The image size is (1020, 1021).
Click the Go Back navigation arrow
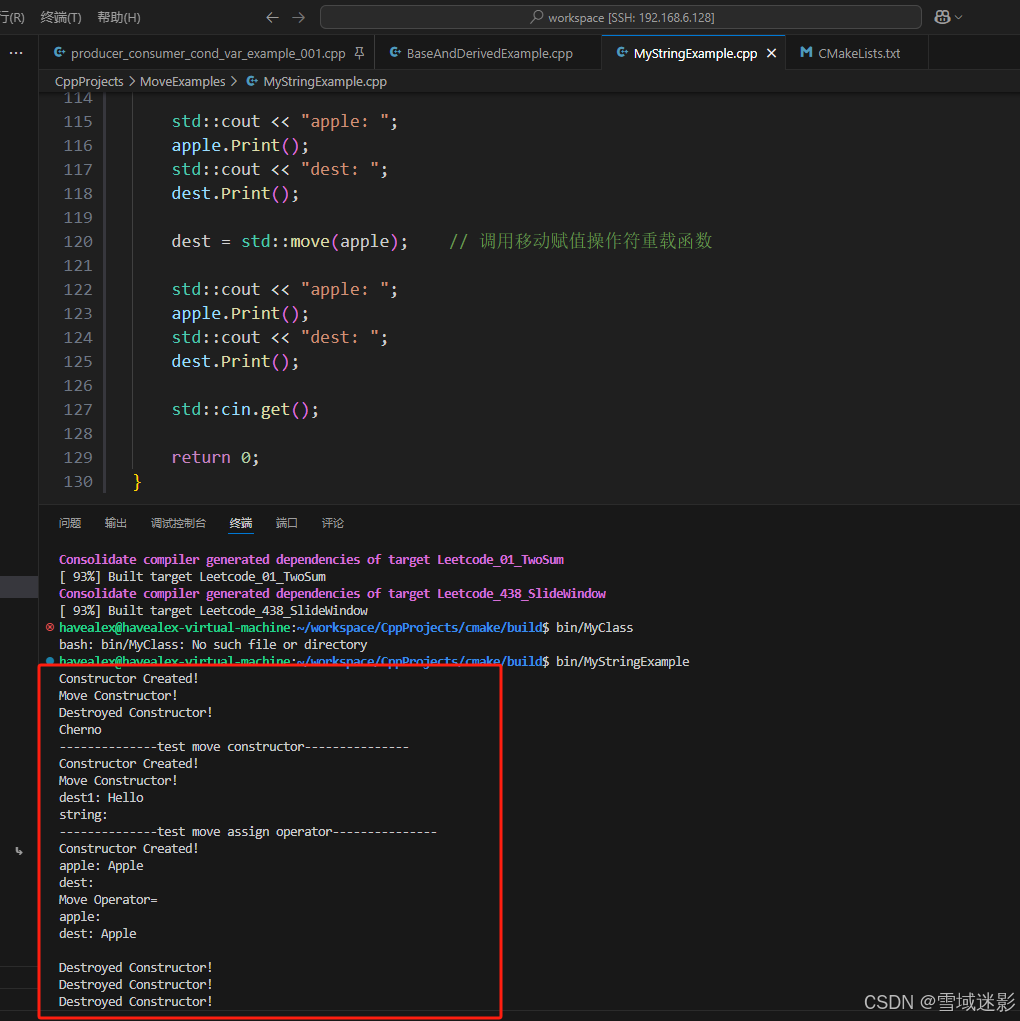click(x=272, y=16)
